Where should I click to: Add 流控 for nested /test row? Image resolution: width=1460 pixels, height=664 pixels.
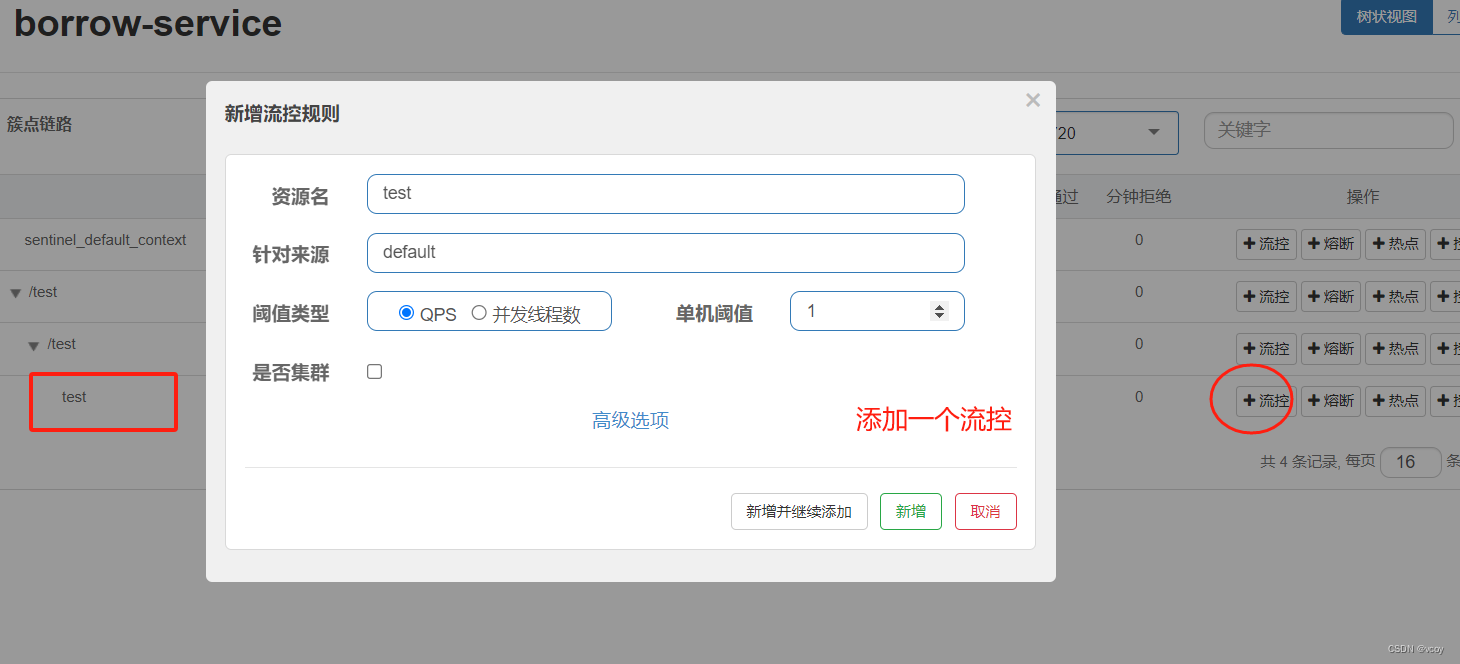[x=1266, y=348]
